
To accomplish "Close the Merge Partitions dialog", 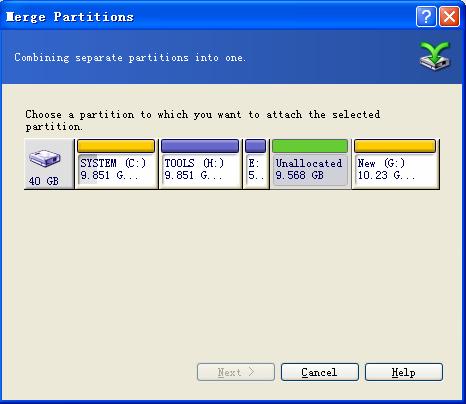I will tap(449, 16).
